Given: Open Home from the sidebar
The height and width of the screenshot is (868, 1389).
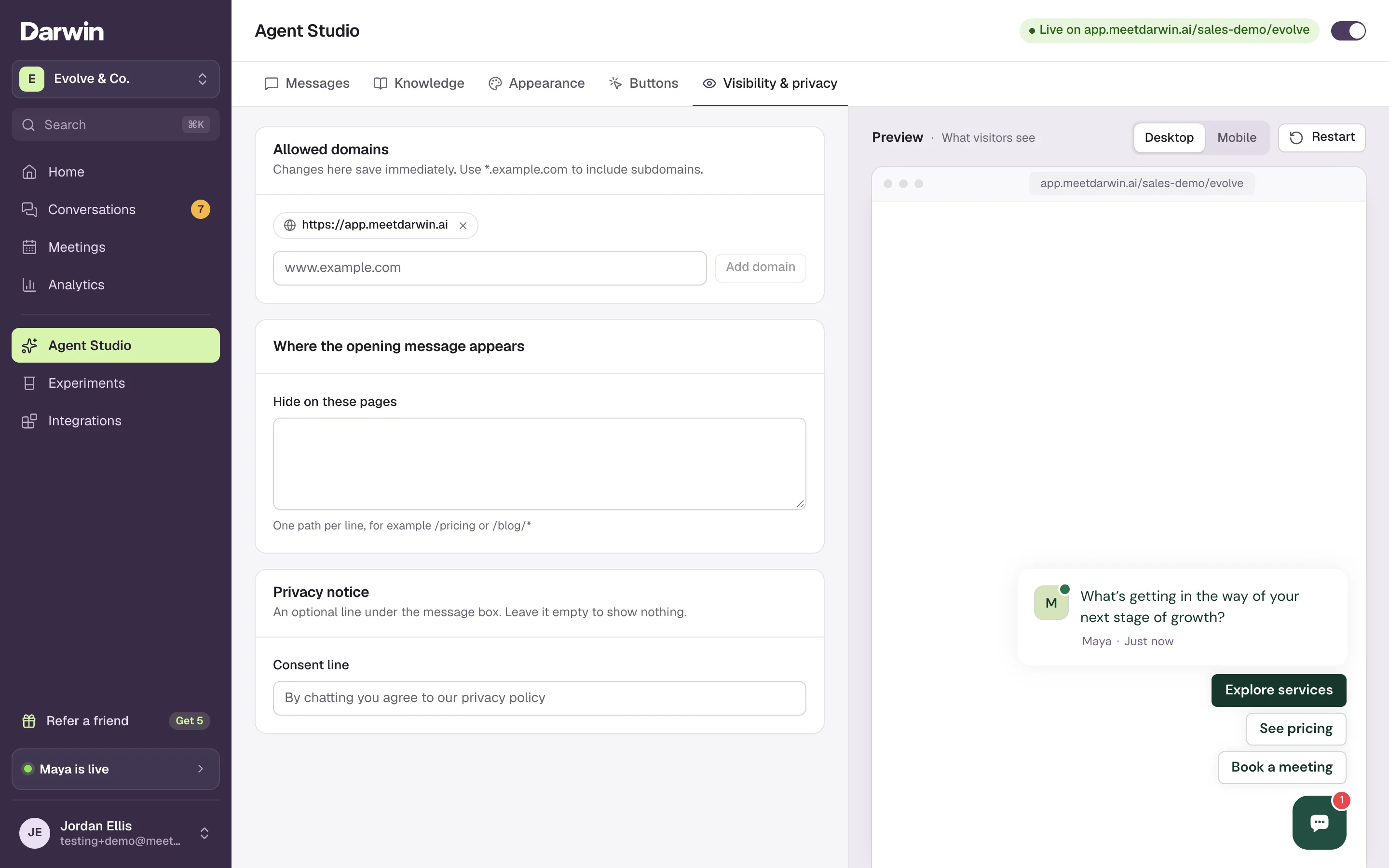Looking at the screenshot, I should point(115,172).
